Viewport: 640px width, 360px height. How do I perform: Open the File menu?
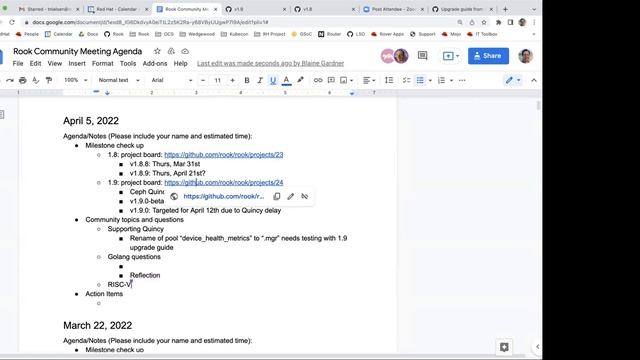pyautogui.click(x=18, y=63)
